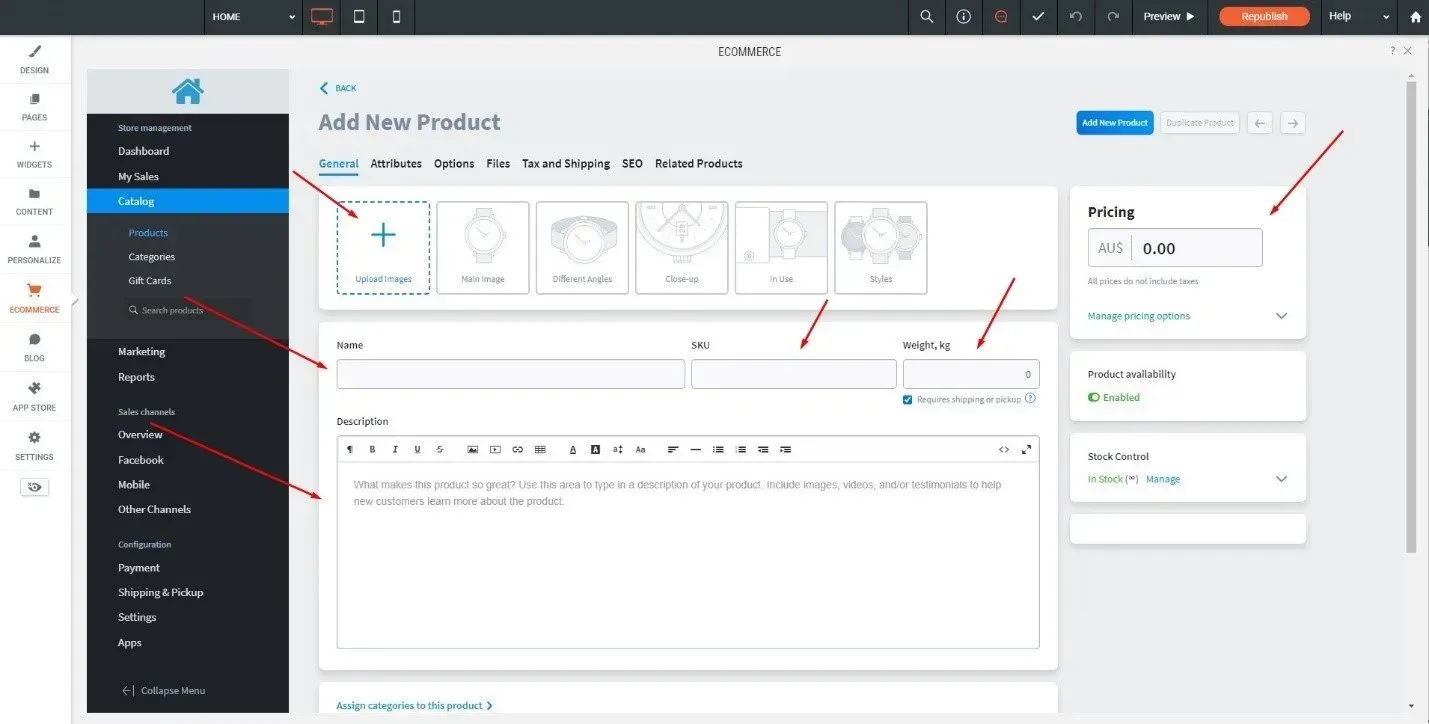Image resolution: width=1429 pixels, height=724 pixels.
Task: Select tablet view device icon
Action: tap(359, 17)
